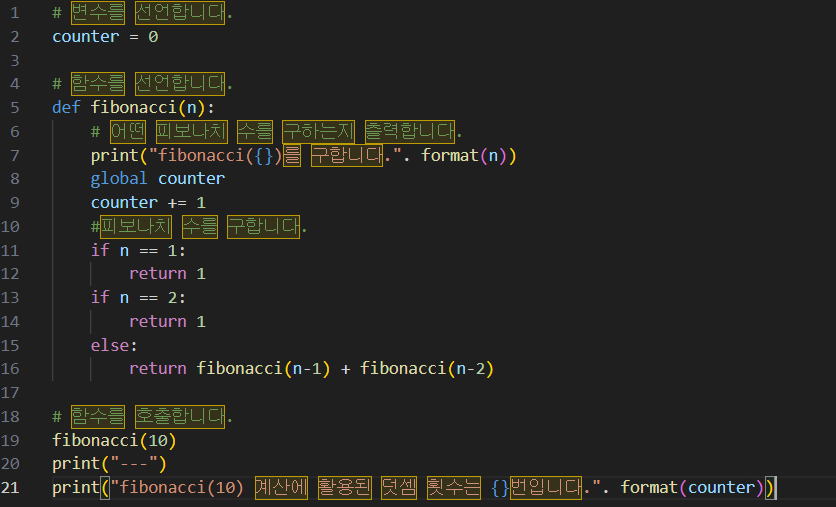
Task: Click the word '출력합니다' in line 6 comment
Action: pos(410,132)
